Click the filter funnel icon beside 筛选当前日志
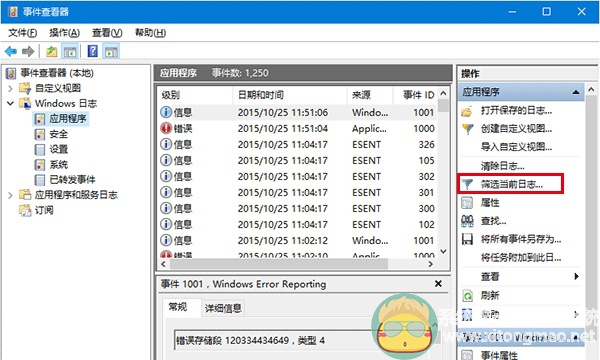 click(x=467, y=184)
